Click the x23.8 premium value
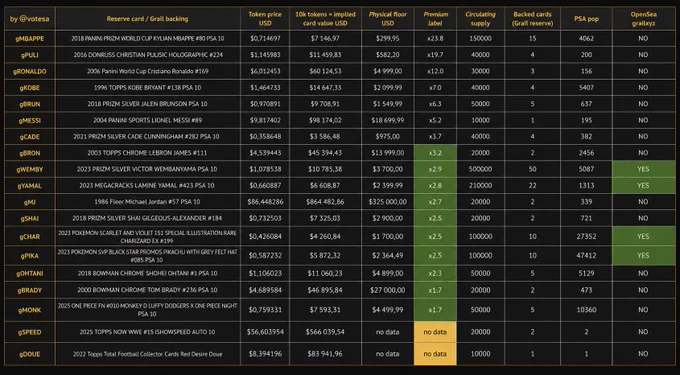 tap(435, 39)
